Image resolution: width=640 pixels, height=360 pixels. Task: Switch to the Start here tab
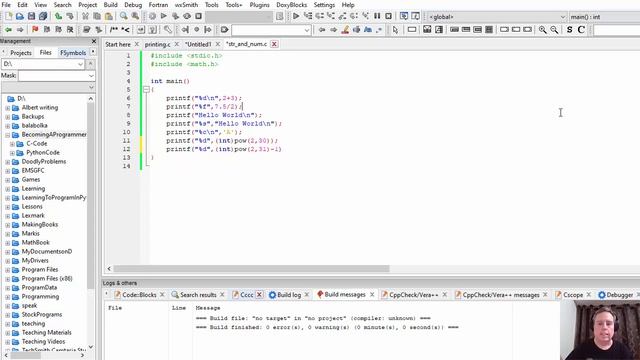(118, 44)
